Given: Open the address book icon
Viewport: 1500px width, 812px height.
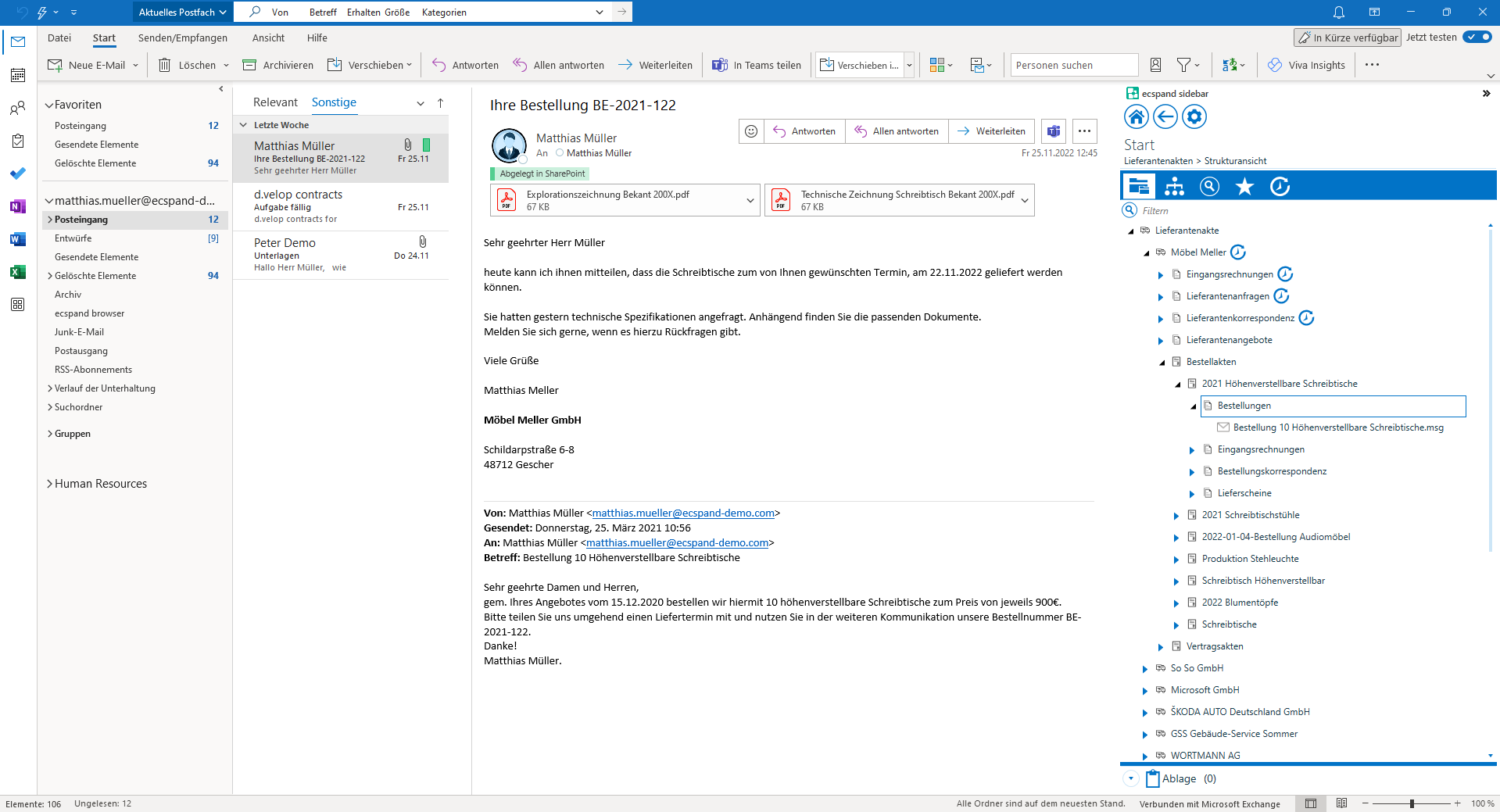Looking at the screenshot, I should pyautogui.click(x=1155, y=65).
